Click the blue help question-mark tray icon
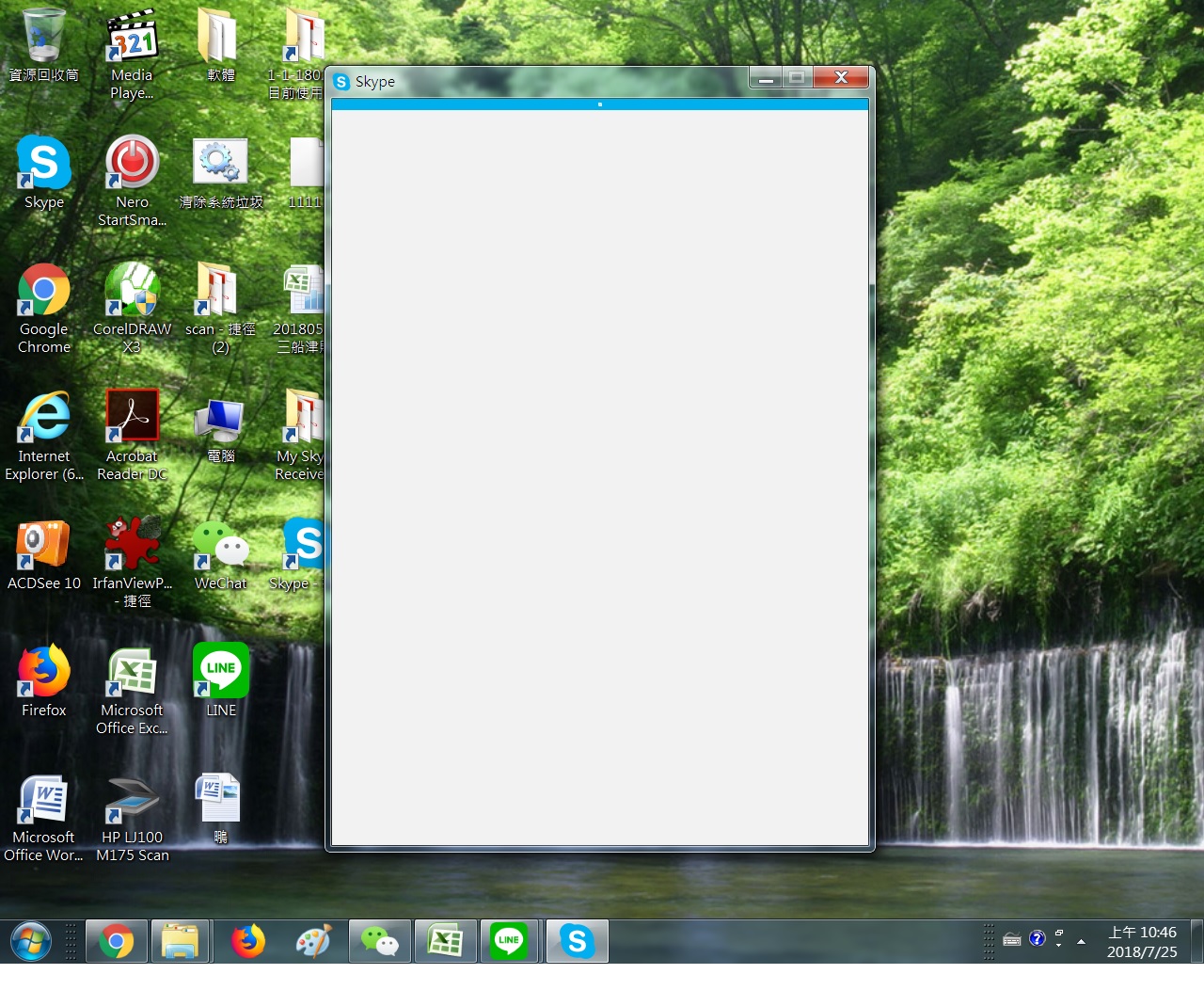The image size is (1204, 990). coord(1038,938)
